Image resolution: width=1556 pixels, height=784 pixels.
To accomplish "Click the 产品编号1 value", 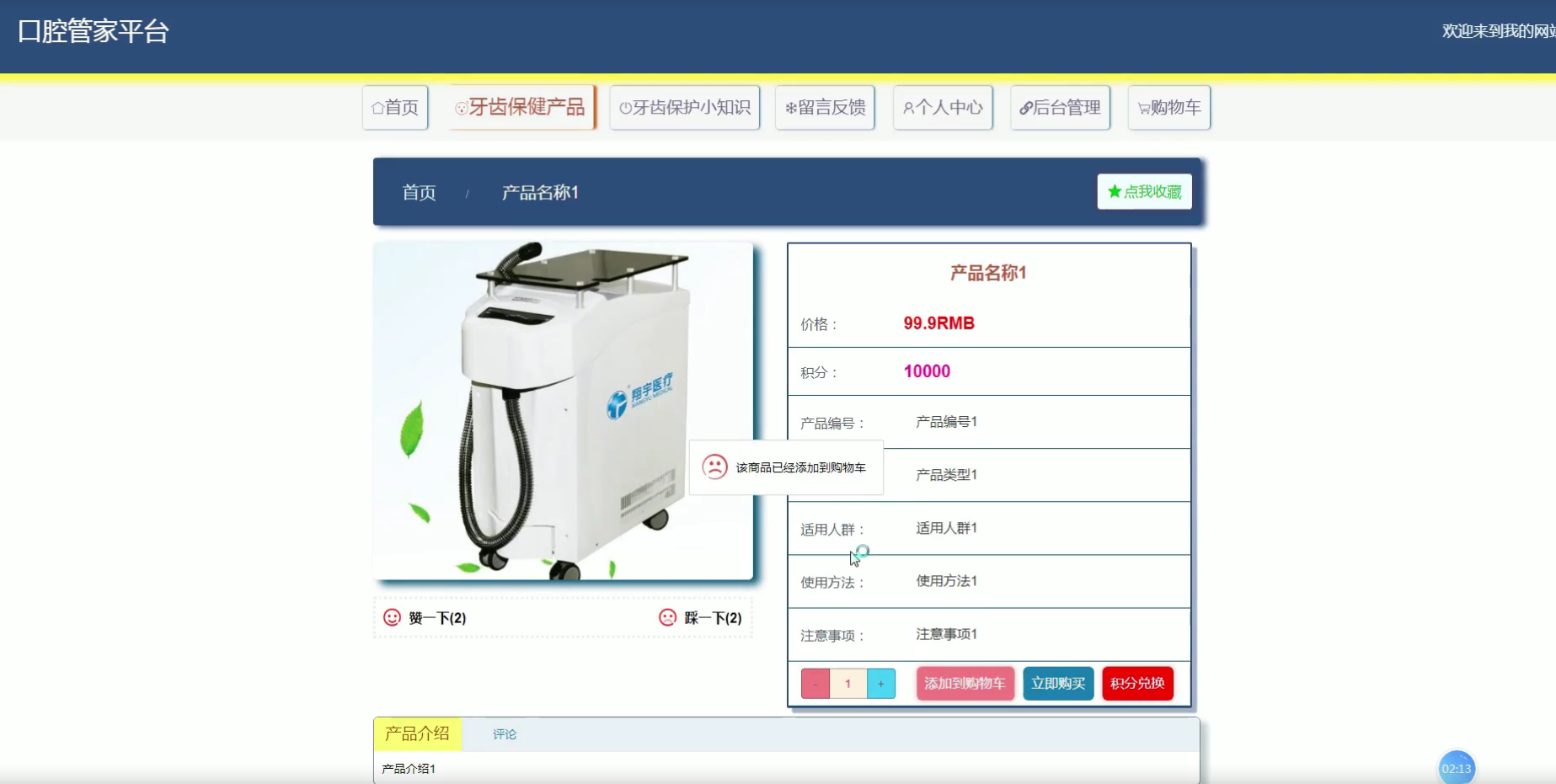I will 947,422.
